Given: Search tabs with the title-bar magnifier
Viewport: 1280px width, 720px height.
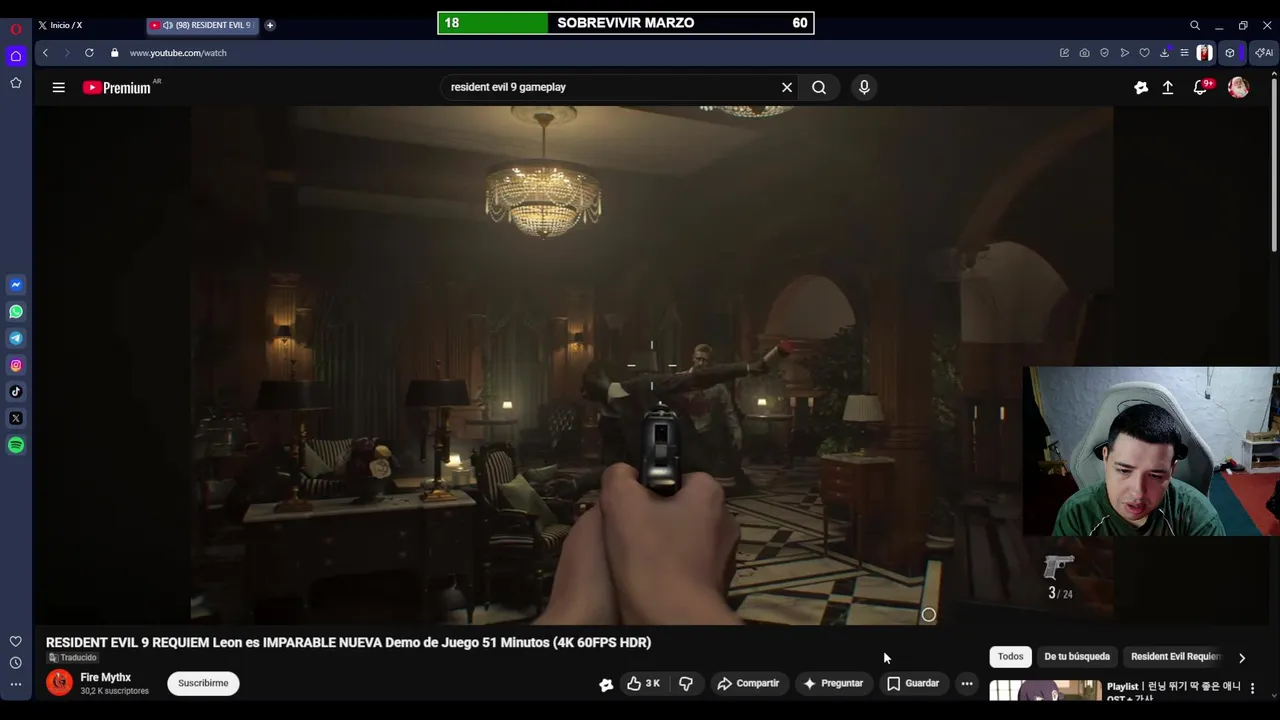Looking at the screenshot, I should coord(1194,25).
